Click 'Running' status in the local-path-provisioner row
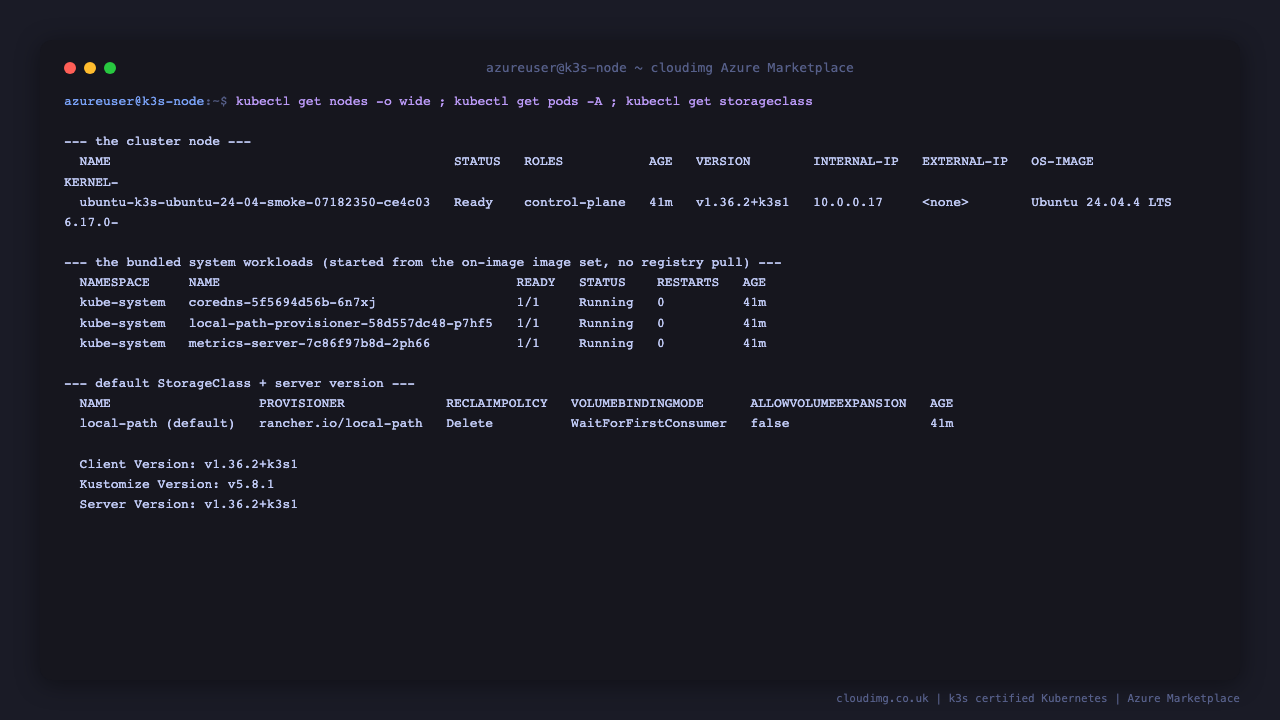 click(606, 324)
